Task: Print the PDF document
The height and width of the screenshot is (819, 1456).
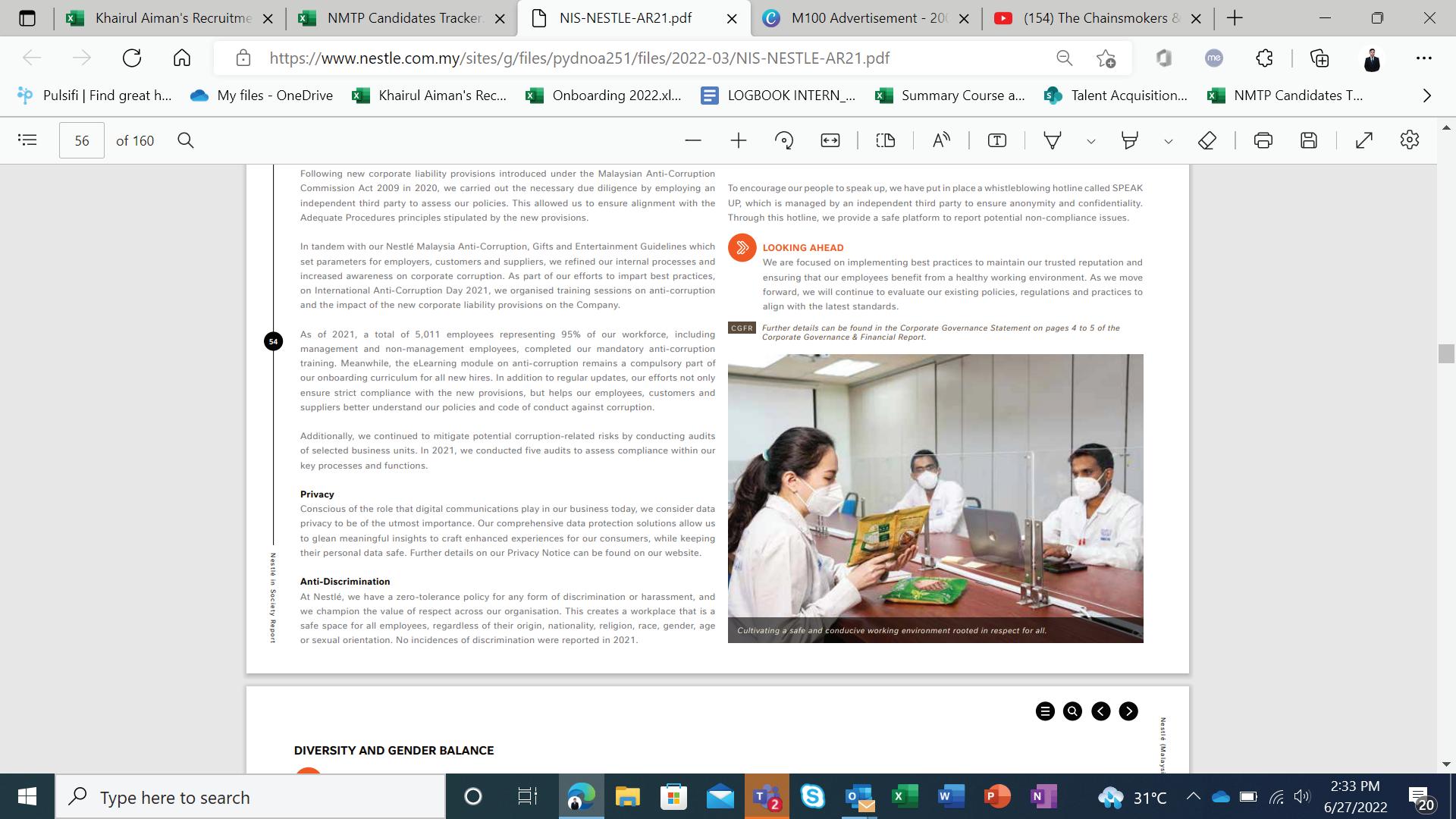Action: [1263, 140]
